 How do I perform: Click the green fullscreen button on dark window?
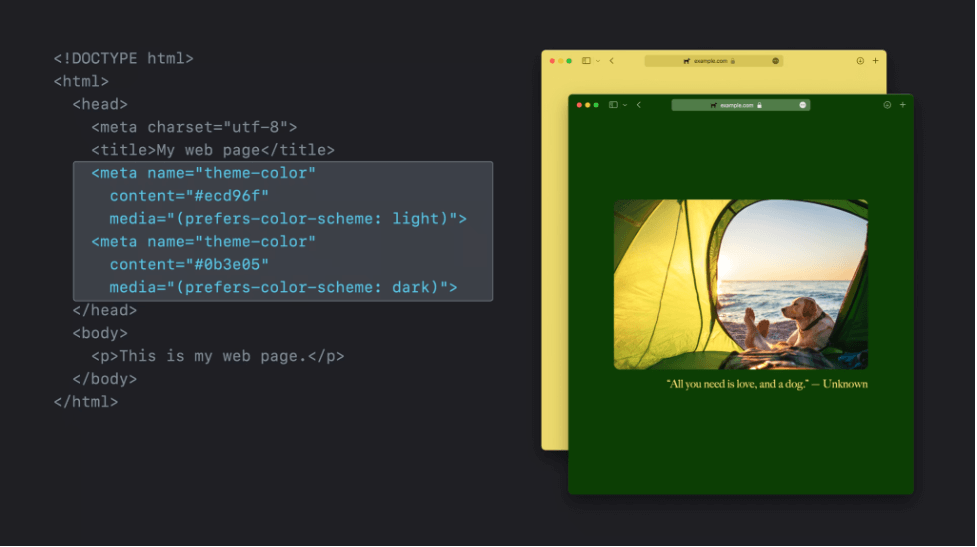click(x=596, y=105)
